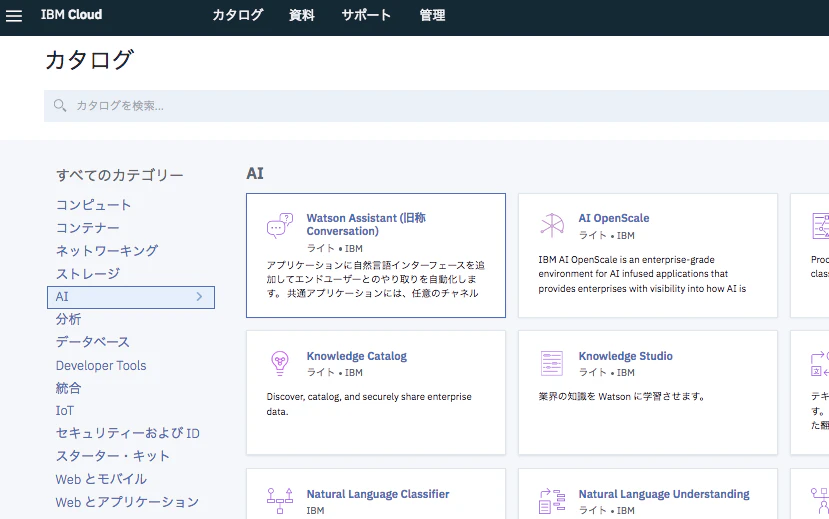
Task: Click the Natural Language Classifier icon
Action: [x=280, y=501]
